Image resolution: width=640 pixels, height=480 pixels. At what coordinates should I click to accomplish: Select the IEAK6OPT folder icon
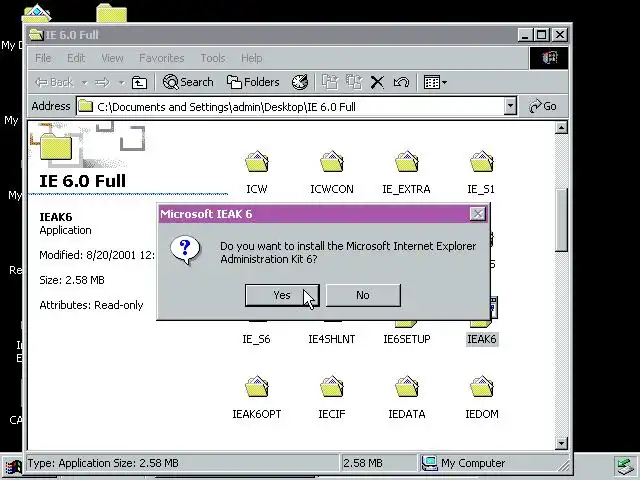(x=257, y=387)
